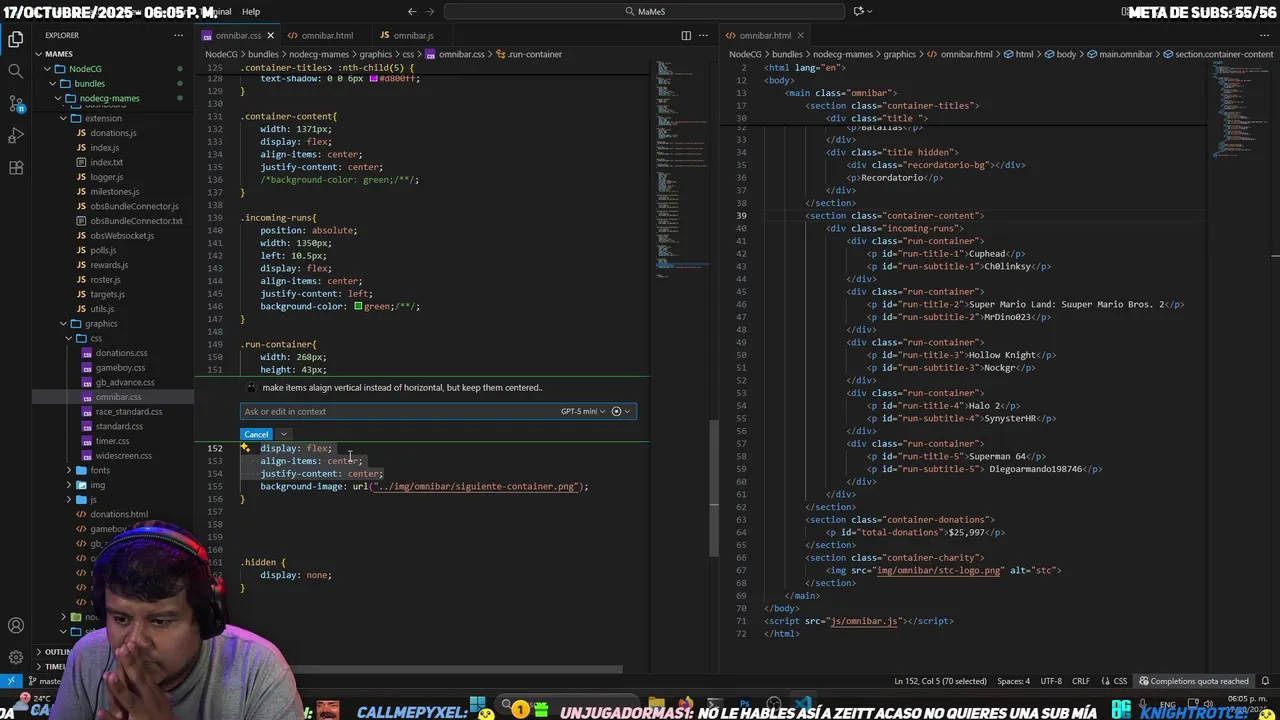
Task: Open gameboy.css in the explorer
Action: pos(120,368)
